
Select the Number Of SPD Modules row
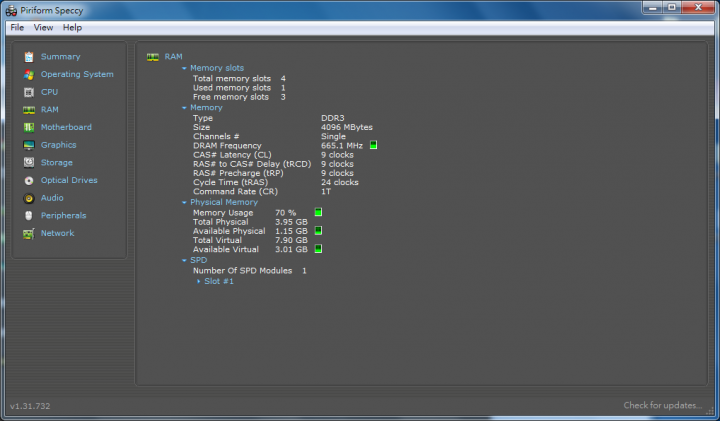click(x=250, y=270)
